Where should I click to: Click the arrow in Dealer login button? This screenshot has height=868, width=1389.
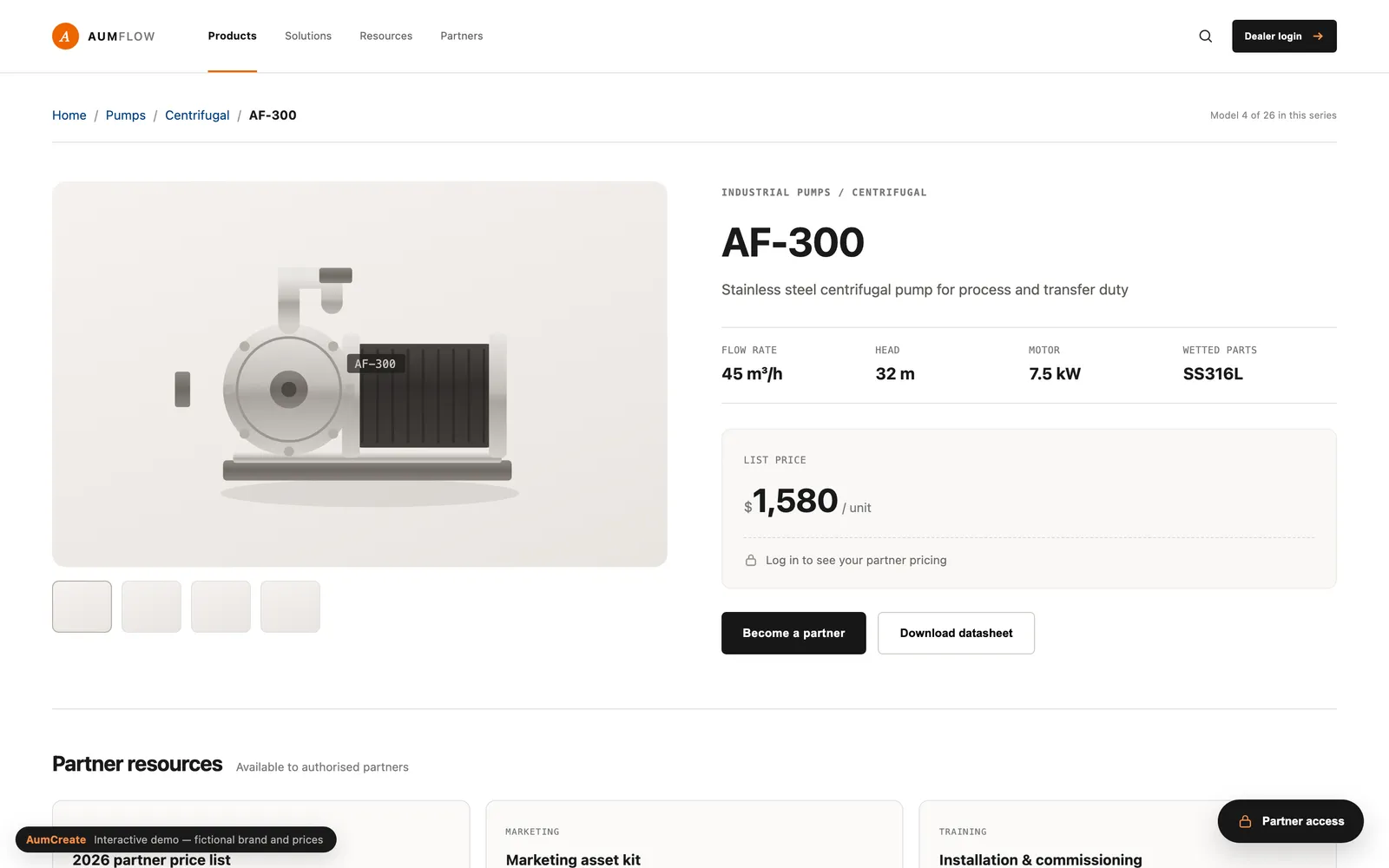click(1318, 36)
